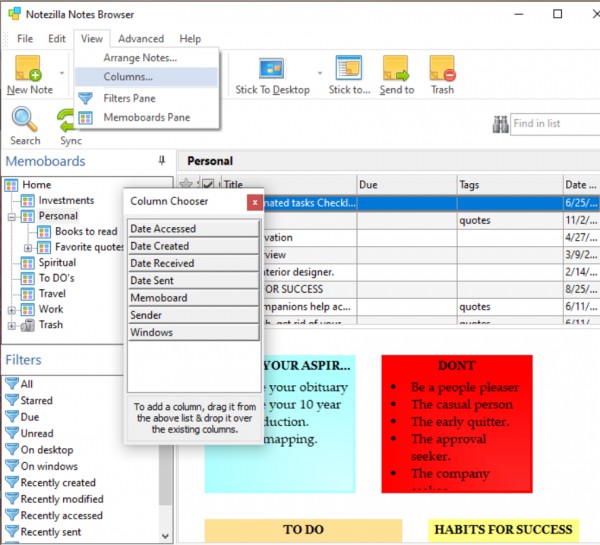Select the Investments memoboard

pos(66,200)
